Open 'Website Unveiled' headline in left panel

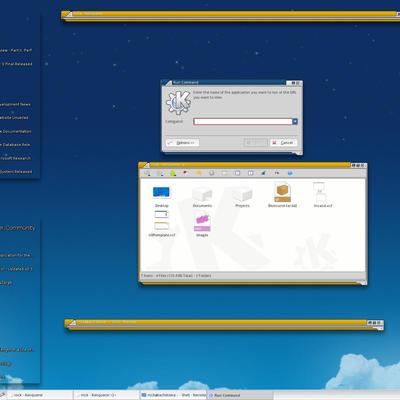14,118
